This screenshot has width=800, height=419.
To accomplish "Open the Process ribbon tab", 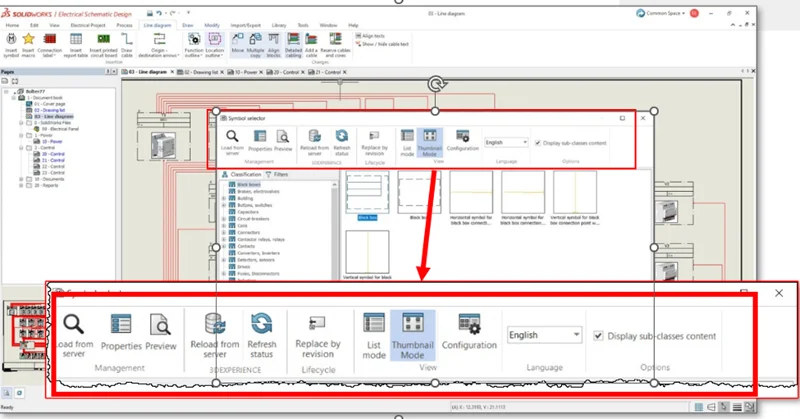I will 124,25.
